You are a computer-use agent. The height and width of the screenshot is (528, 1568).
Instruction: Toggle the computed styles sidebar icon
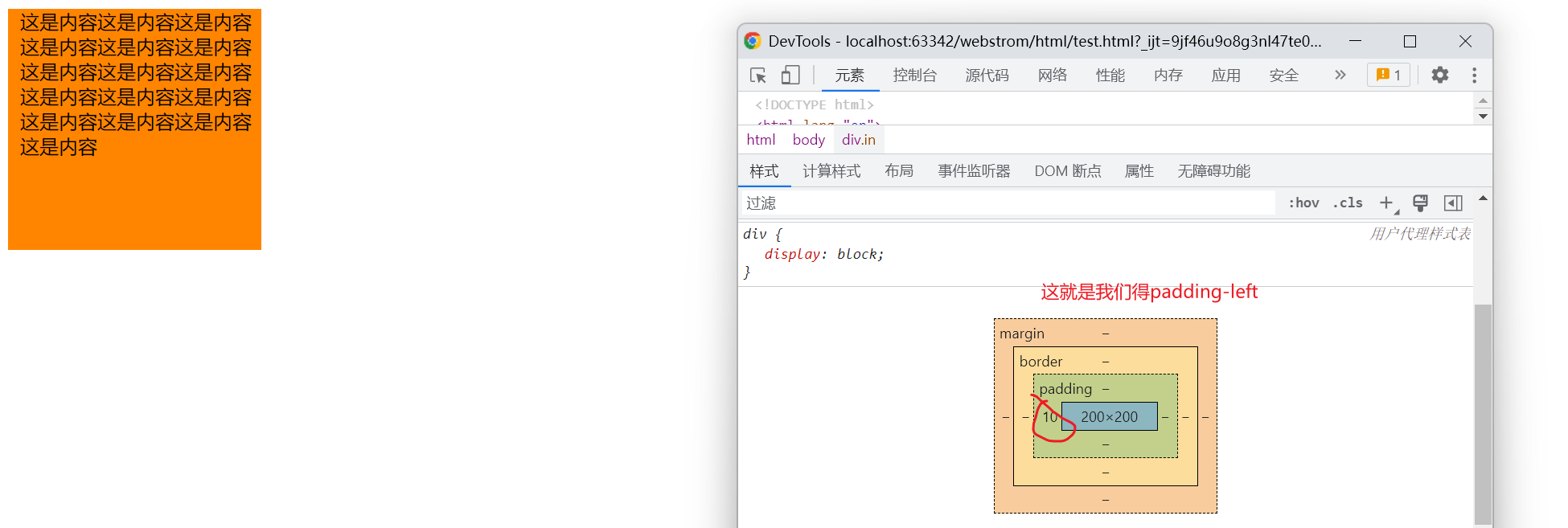click(1453, 203)
